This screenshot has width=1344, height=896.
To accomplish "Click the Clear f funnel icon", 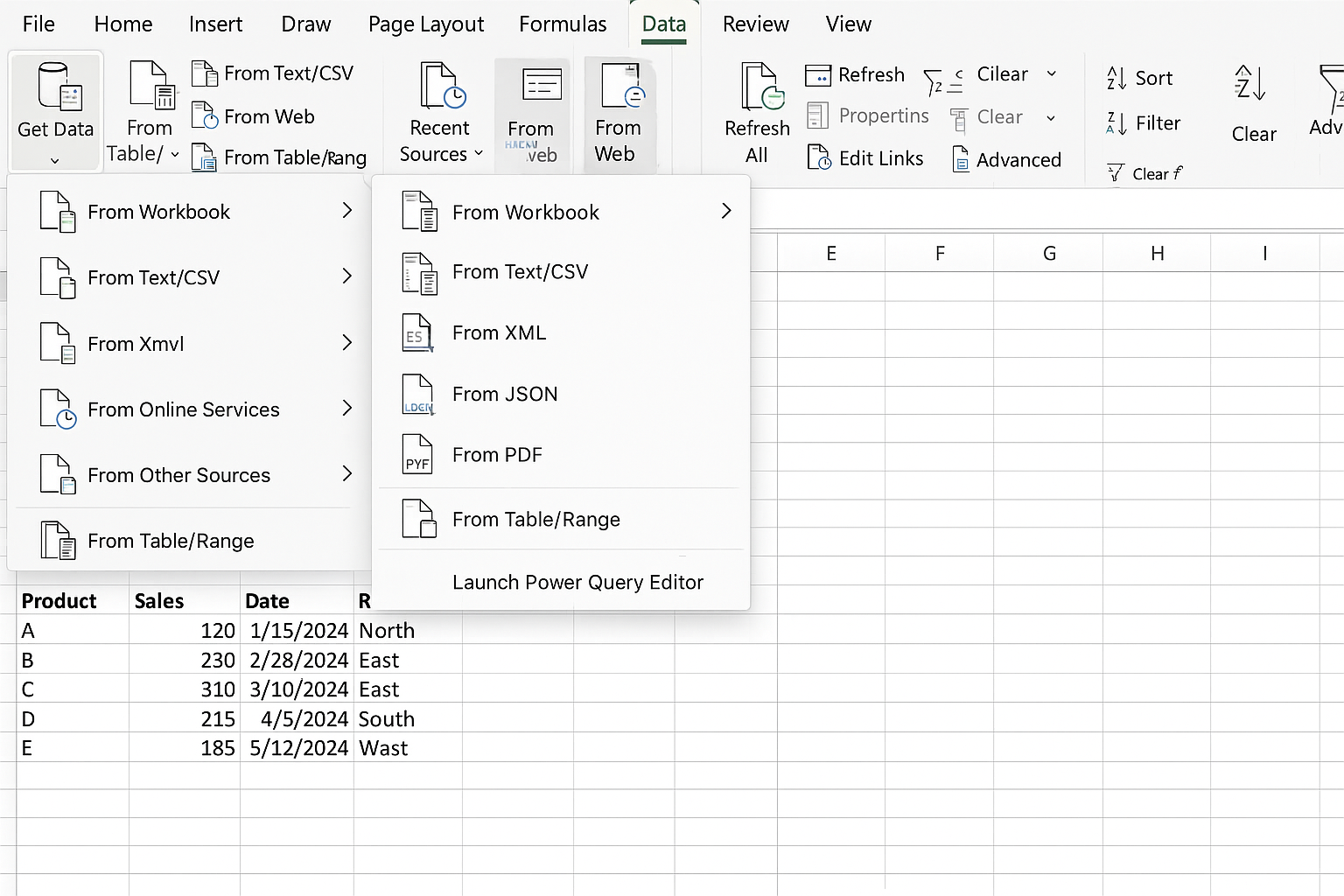I will point(1116,172).
